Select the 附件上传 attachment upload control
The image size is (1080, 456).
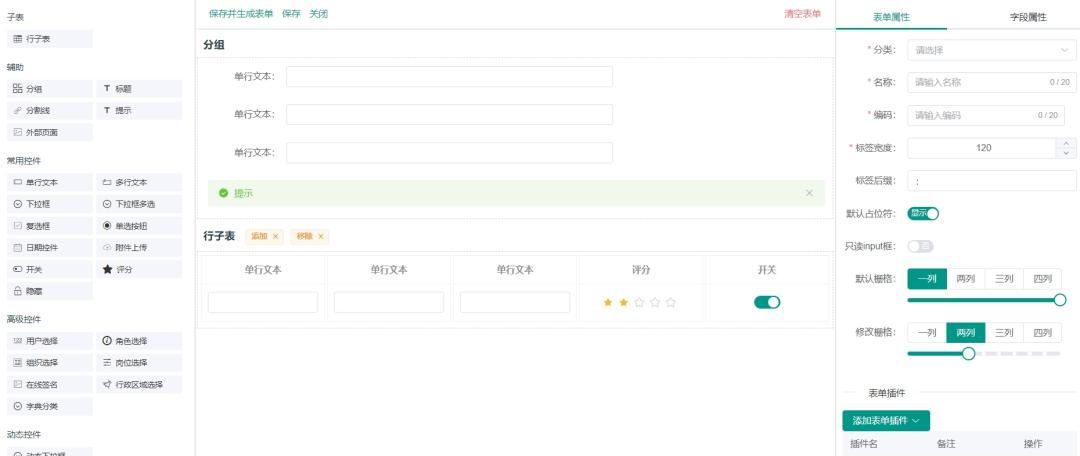(x=139, y=247)
